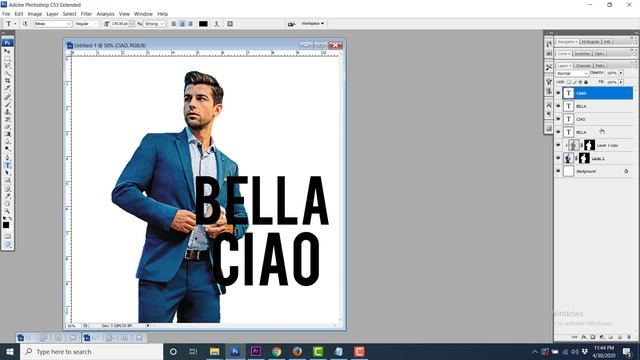640x360 pixels.
Task: Toggle the Character and Paragraph palettes
Action: coord(230,24)
